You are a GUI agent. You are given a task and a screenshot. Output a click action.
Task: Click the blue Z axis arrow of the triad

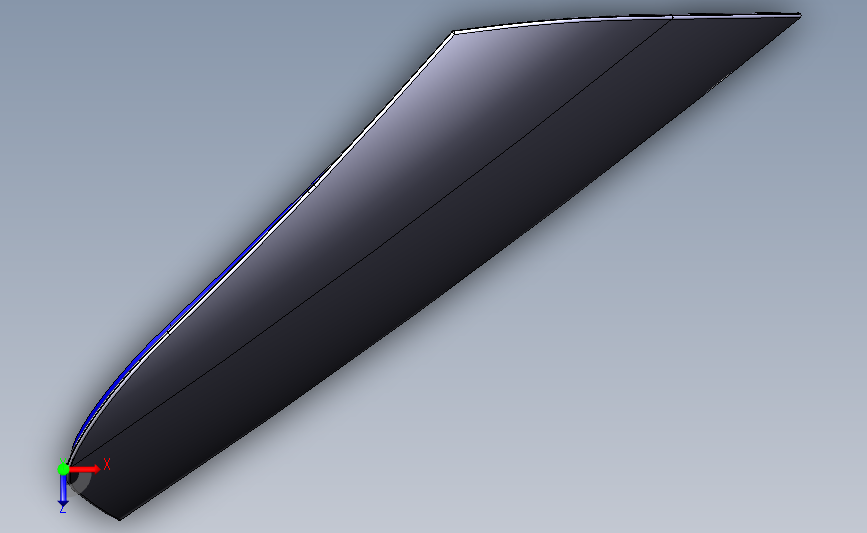(63, 491)
